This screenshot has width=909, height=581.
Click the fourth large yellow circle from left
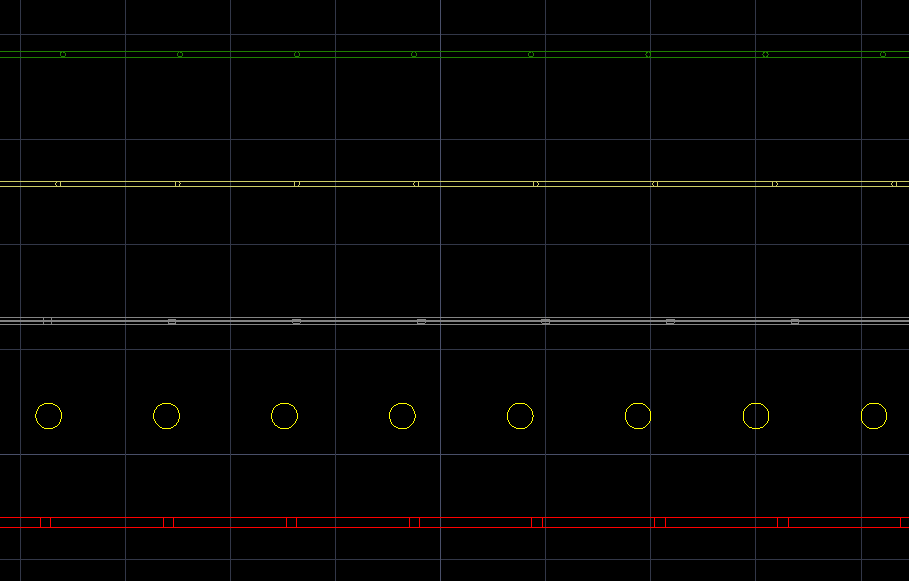[x=402, y=416]
